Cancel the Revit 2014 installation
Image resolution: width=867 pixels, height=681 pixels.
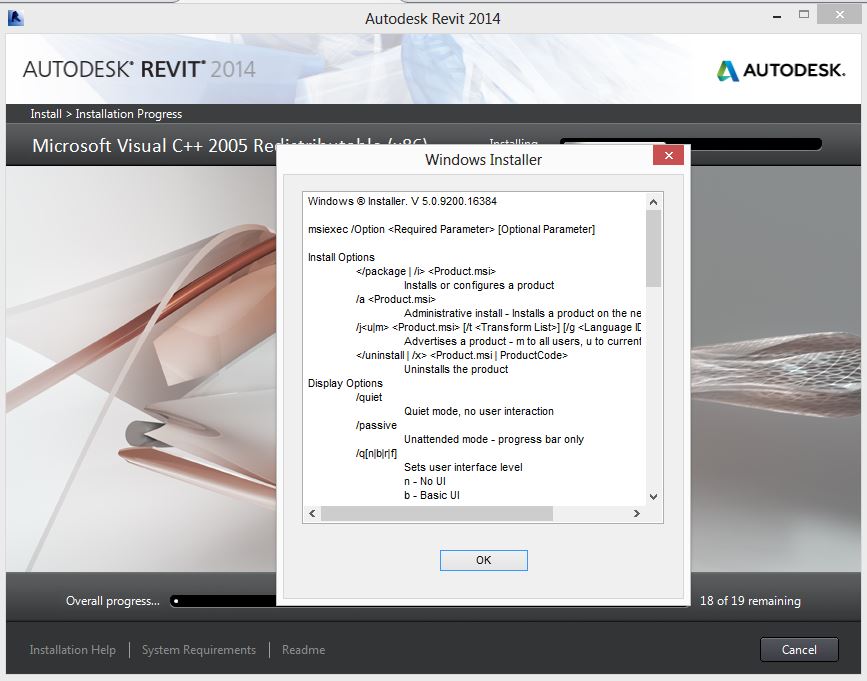798,649
